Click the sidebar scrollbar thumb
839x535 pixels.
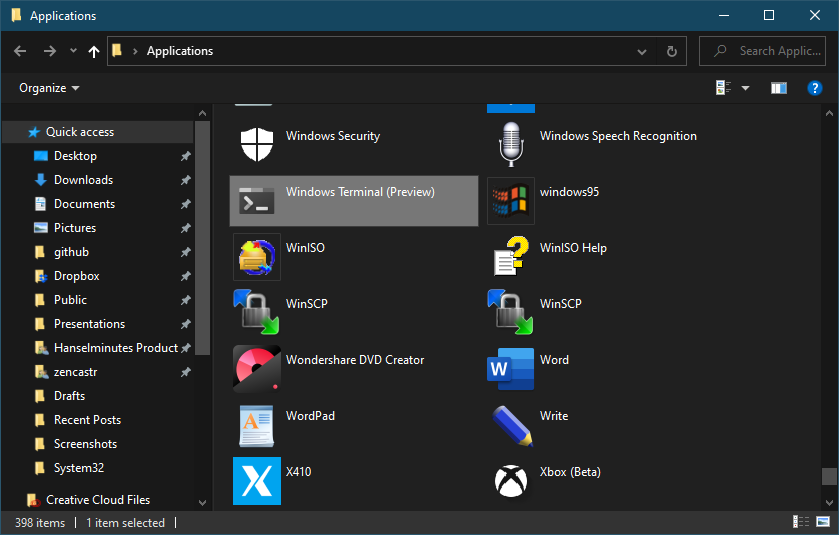[202, 238]
